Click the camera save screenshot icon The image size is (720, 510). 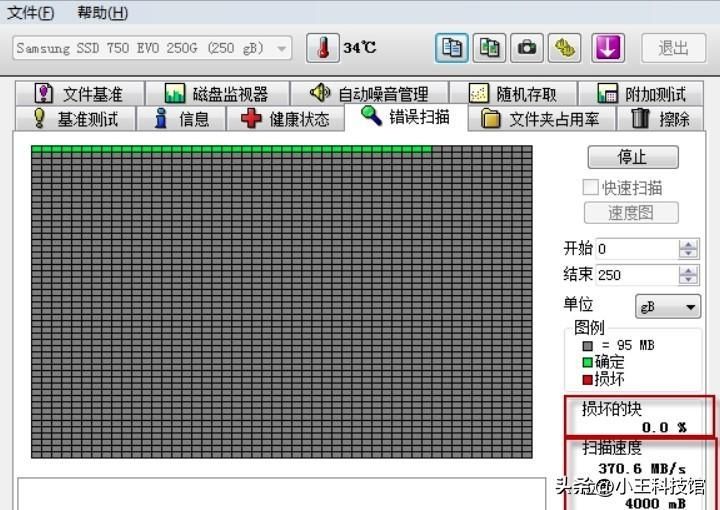[527, 48]
